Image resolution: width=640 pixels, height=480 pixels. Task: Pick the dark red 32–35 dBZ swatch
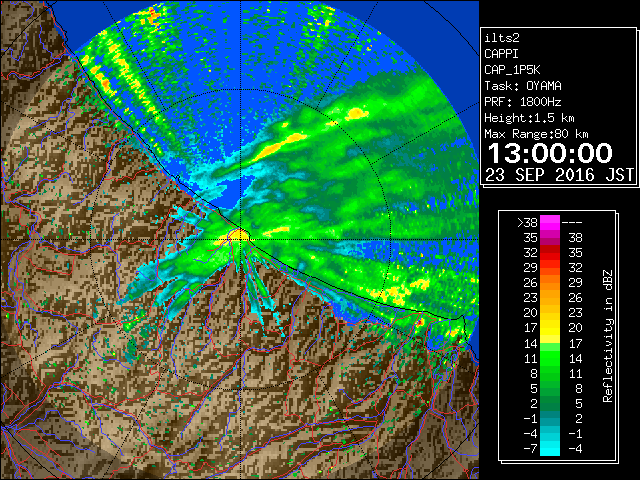click(550, 253)
